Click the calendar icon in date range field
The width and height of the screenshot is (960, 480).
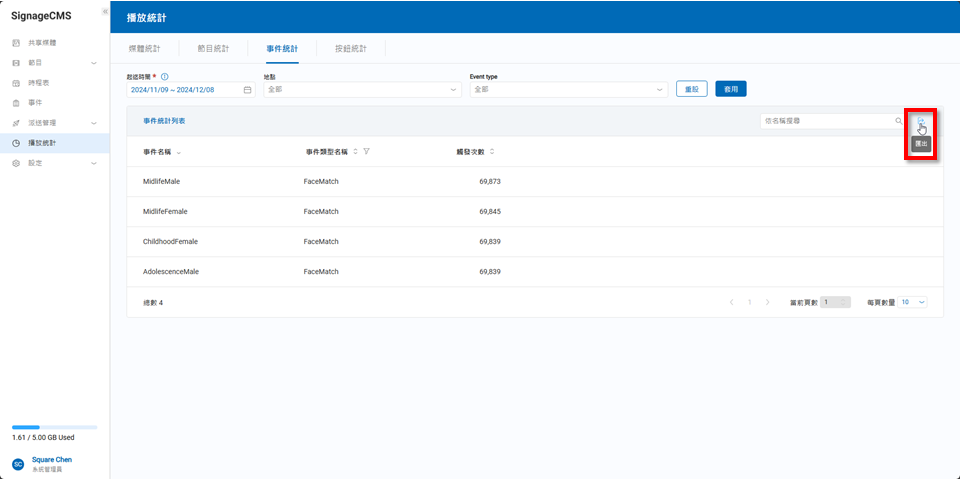pos(247,89)
